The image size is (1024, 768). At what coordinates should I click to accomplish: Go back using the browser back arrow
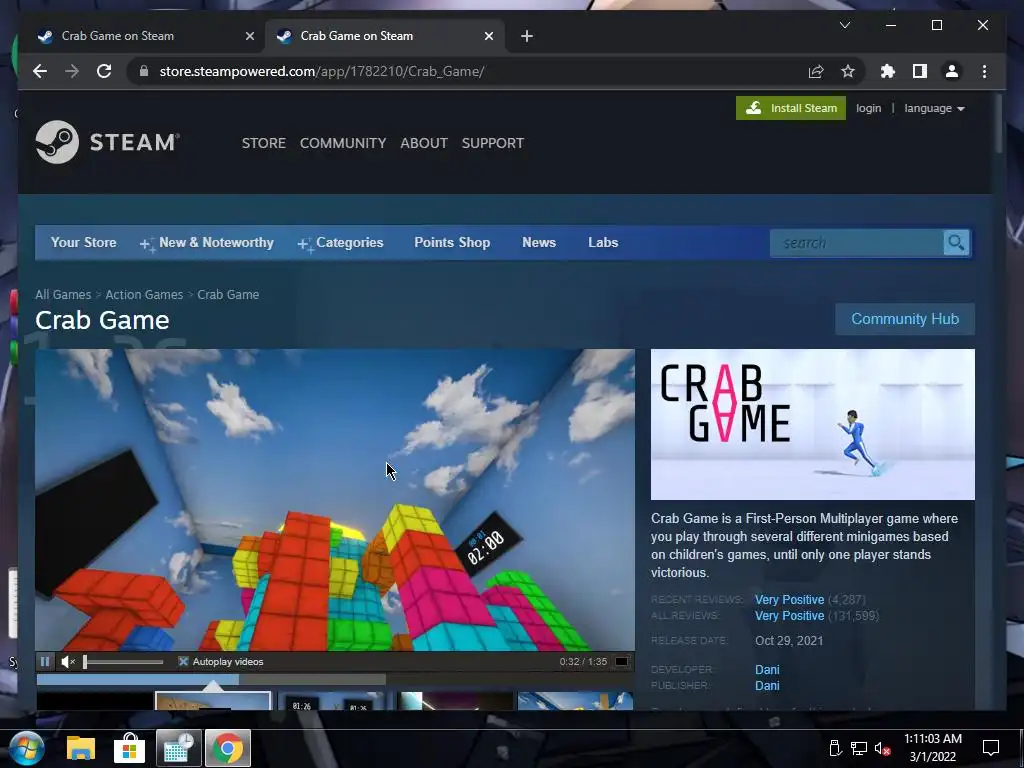tap(40, 71)
